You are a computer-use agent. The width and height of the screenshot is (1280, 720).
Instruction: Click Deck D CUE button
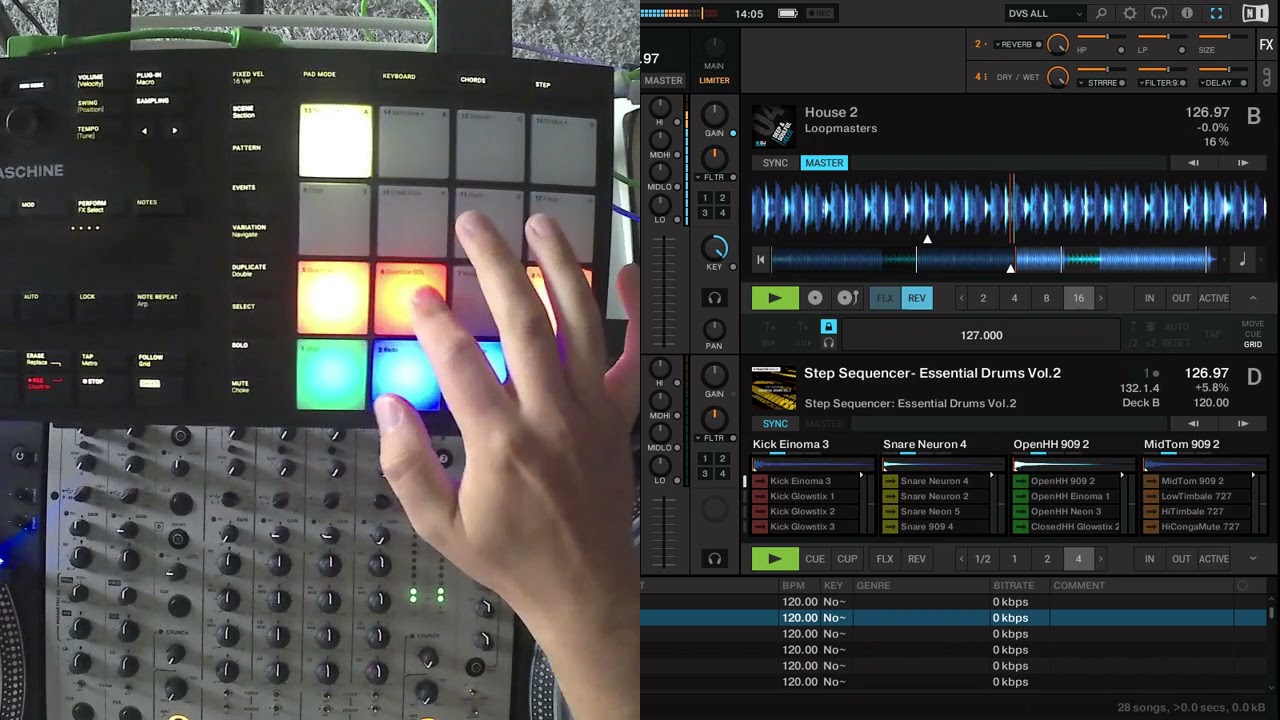click(x=815, y=559)
